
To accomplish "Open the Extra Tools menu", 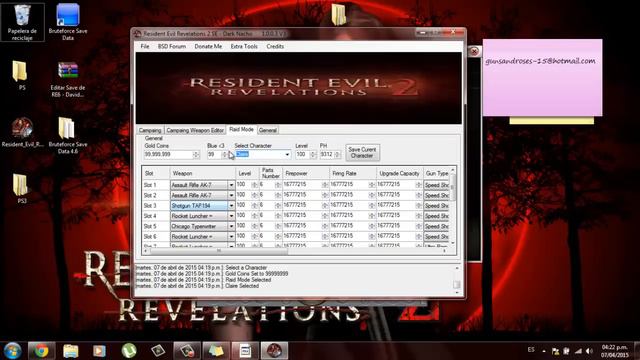I will (244, 46).
